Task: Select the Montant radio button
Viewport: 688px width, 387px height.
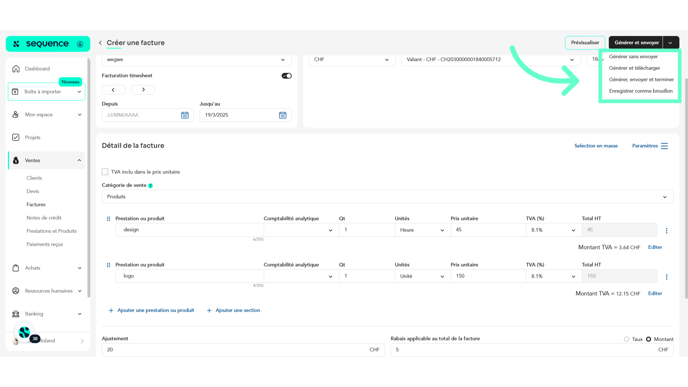Action: click(649, 339)
